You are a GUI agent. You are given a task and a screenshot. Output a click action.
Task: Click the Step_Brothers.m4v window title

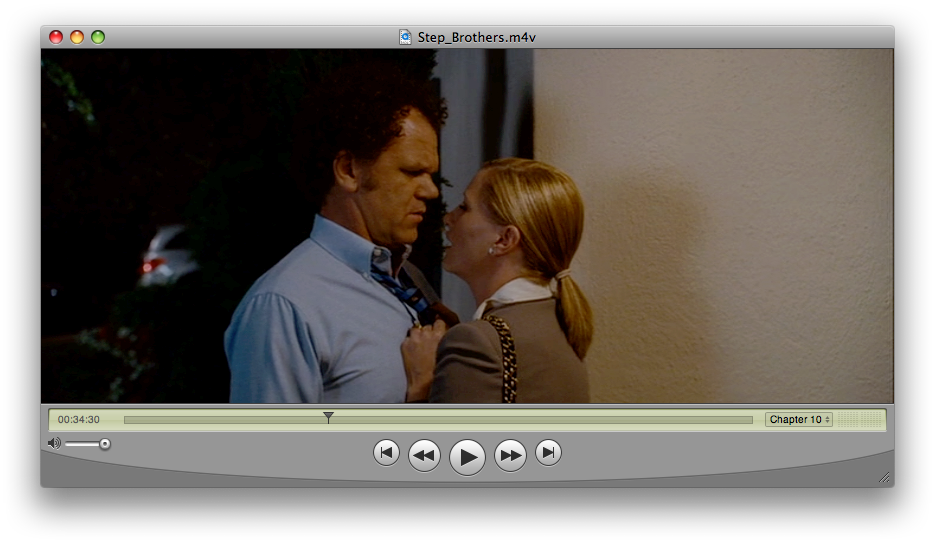tap(476, 37)
